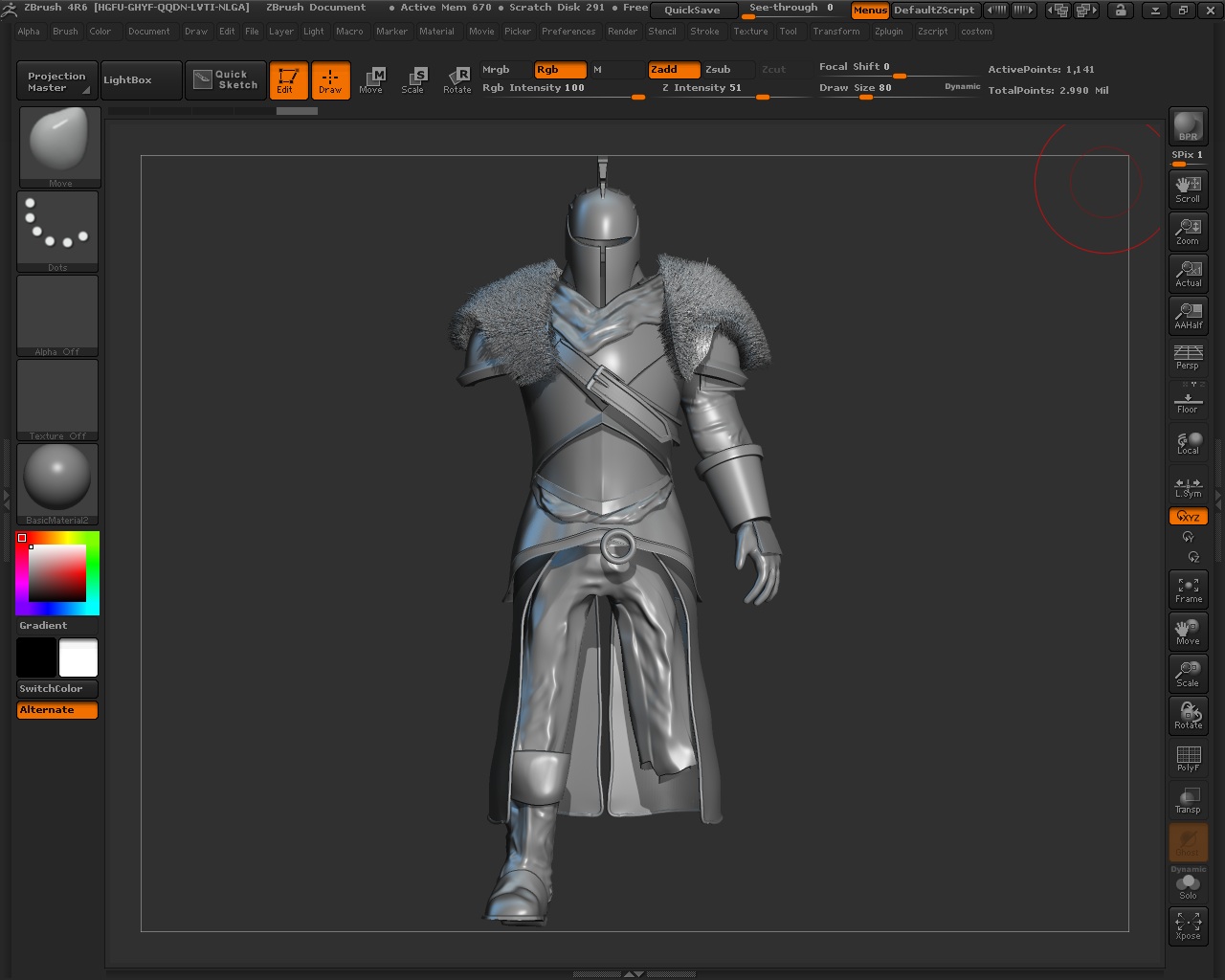
Task: Open the Move brush picker
Action: (x=59, y=146)
